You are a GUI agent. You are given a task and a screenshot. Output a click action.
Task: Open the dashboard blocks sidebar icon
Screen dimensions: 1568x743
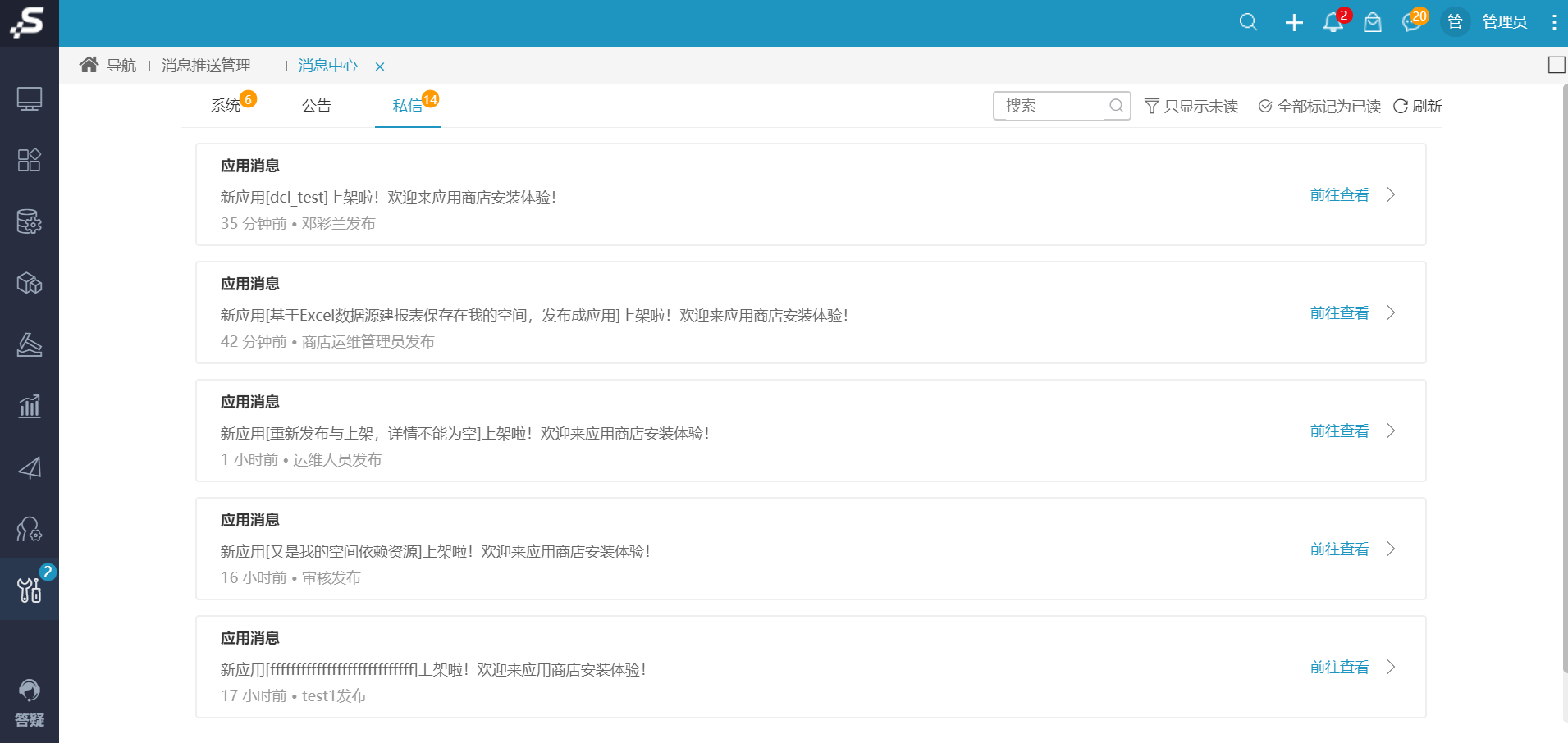(x=30, y=160)
